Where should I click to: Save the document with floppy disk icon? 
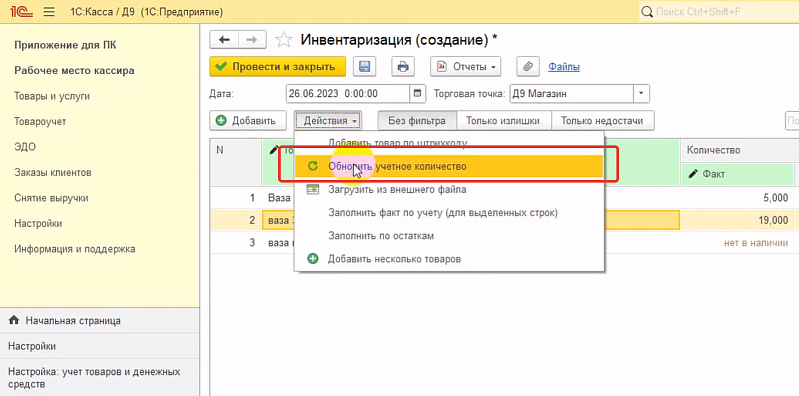(x=364, y=67)
